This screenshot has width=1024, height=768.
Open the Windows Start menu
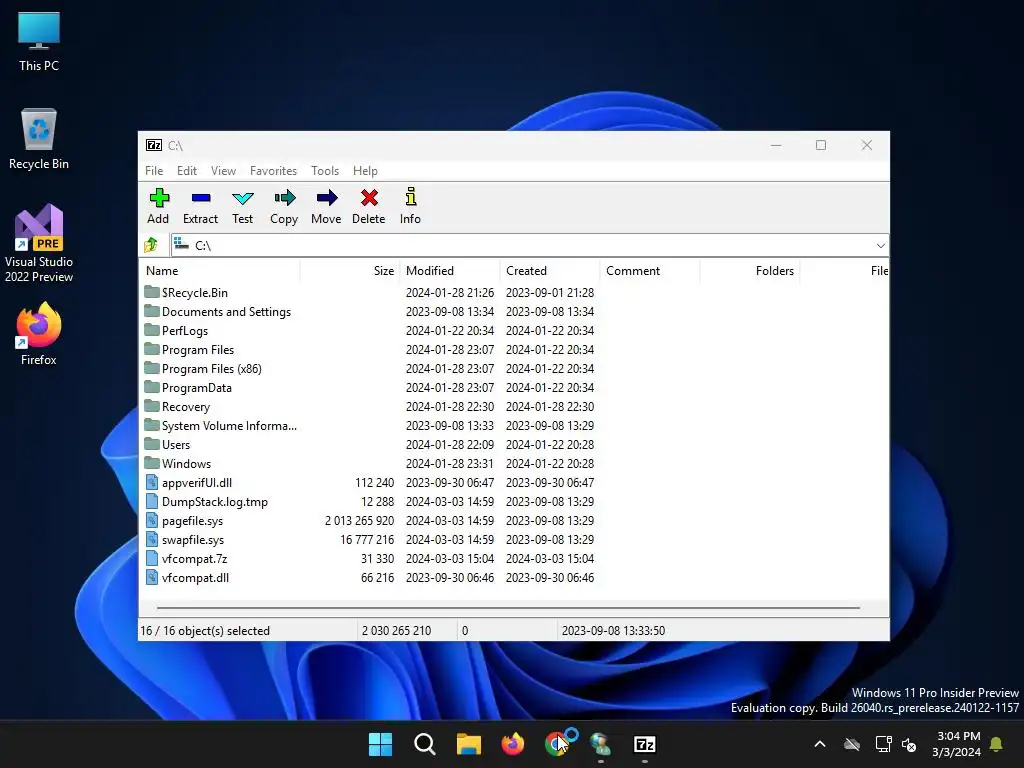point(380,744)
